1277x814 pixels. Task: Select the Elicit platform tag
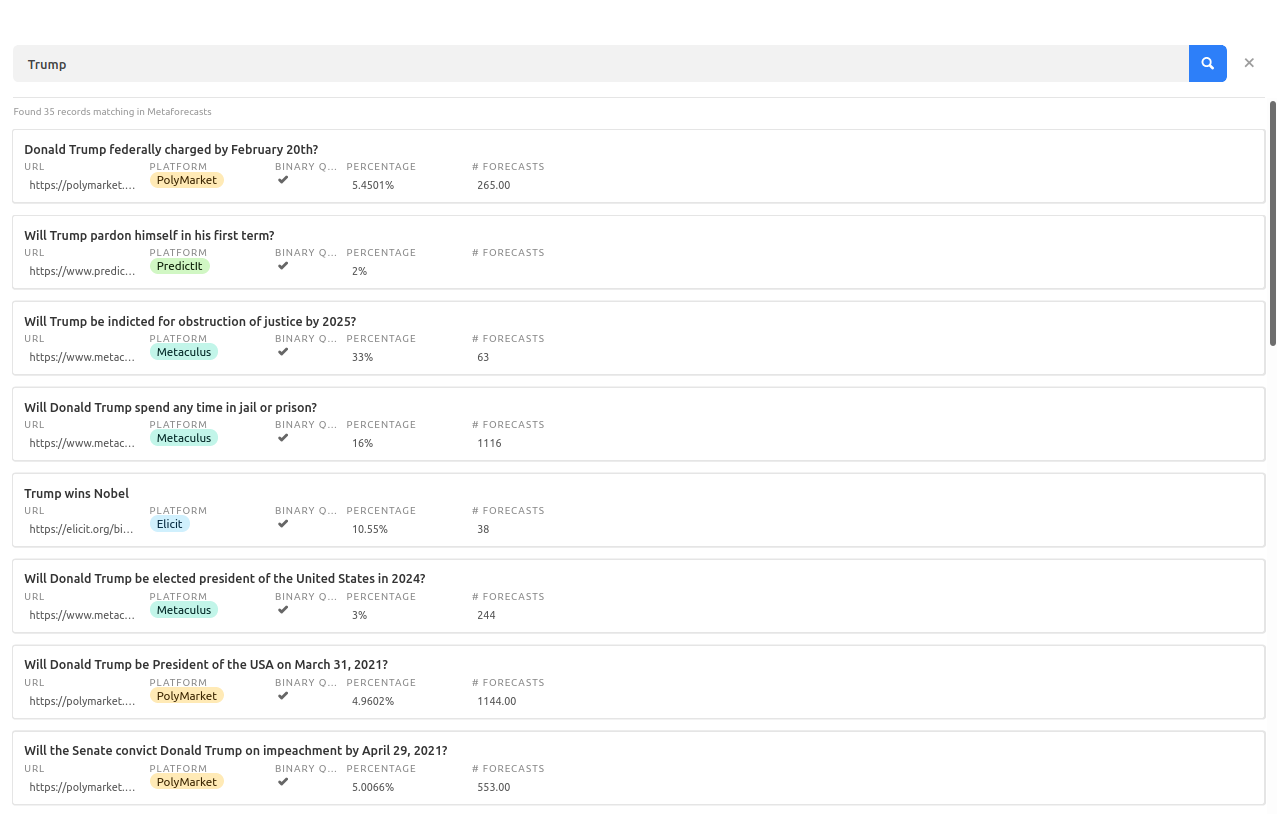[x=170, y=524]
